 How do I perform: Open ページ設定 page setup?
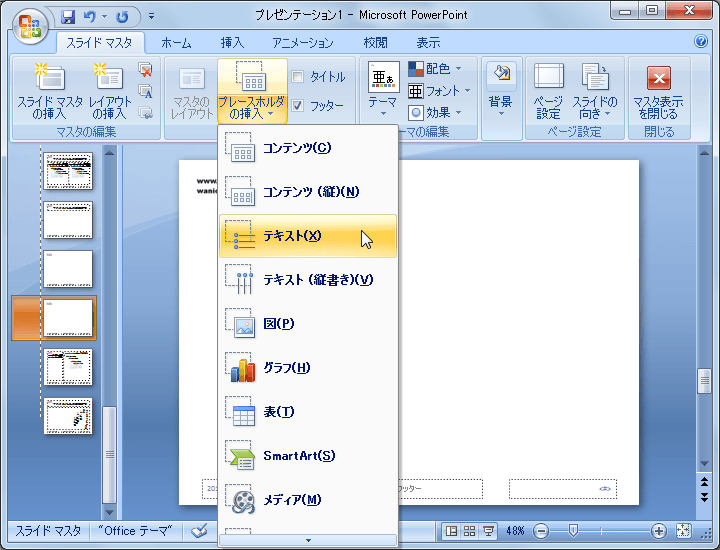point(549,91)
